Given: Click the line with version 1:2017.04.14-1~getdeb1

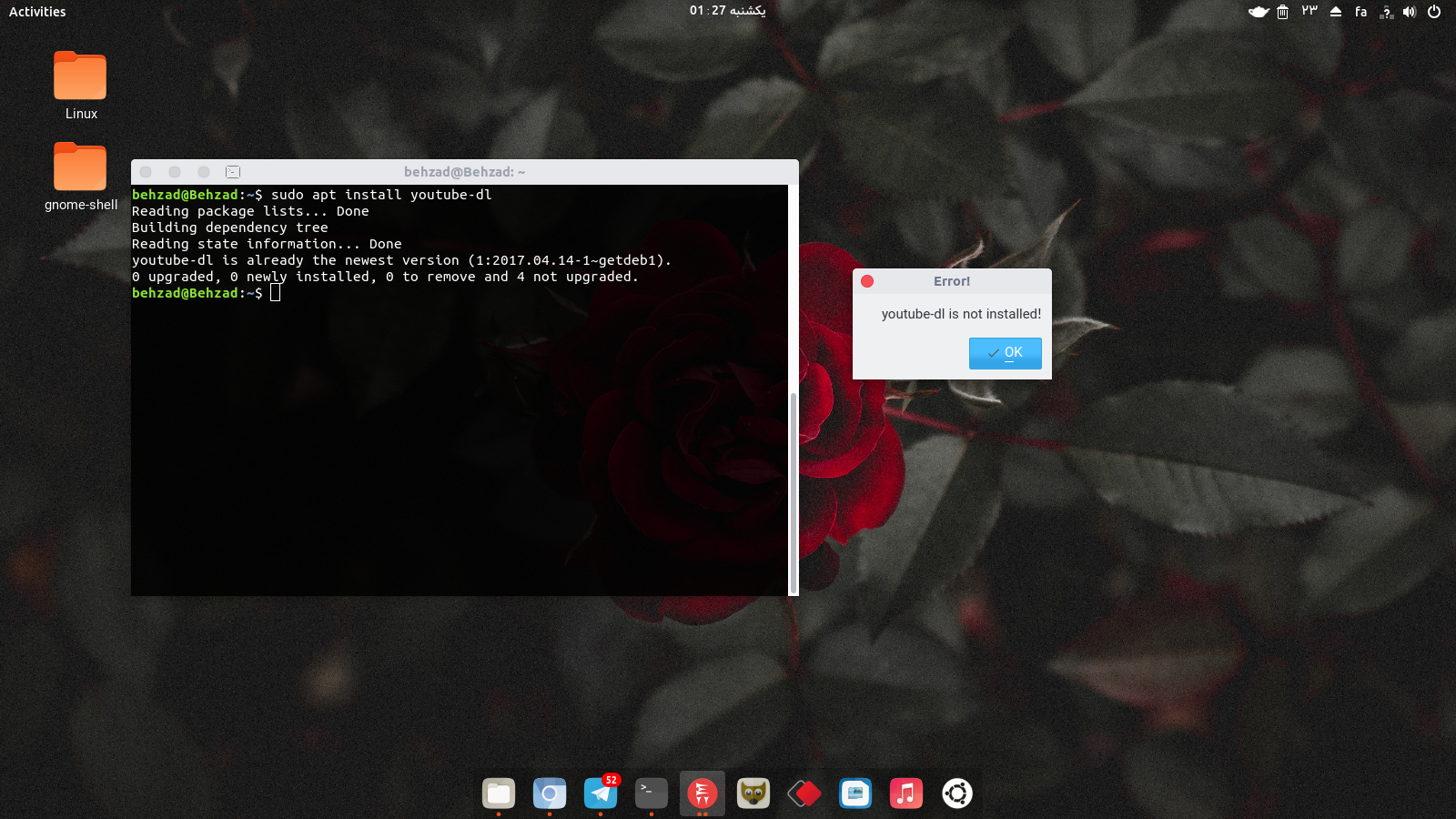Looking at the screenshot, I should 401,260.
